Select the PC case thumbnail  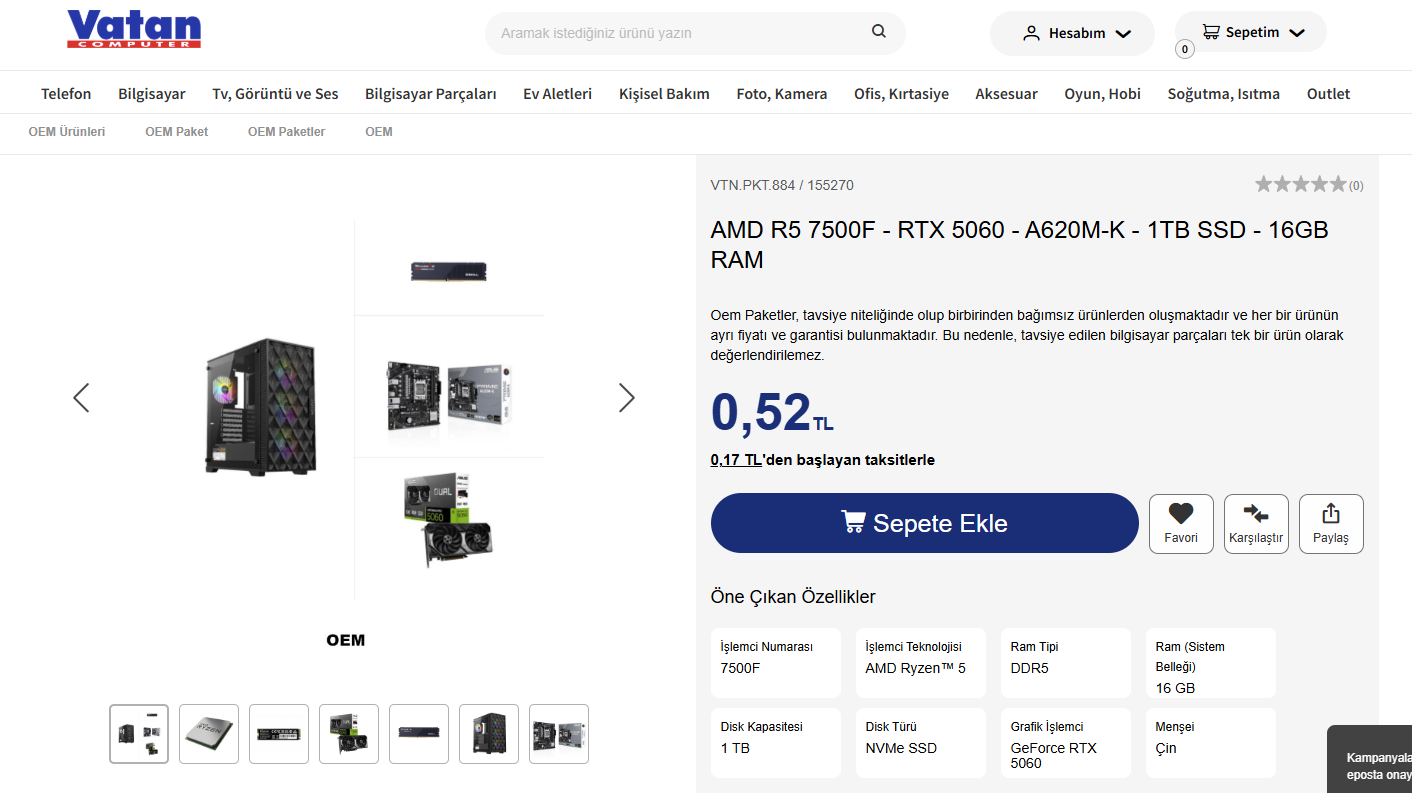(x=489, y=734)
